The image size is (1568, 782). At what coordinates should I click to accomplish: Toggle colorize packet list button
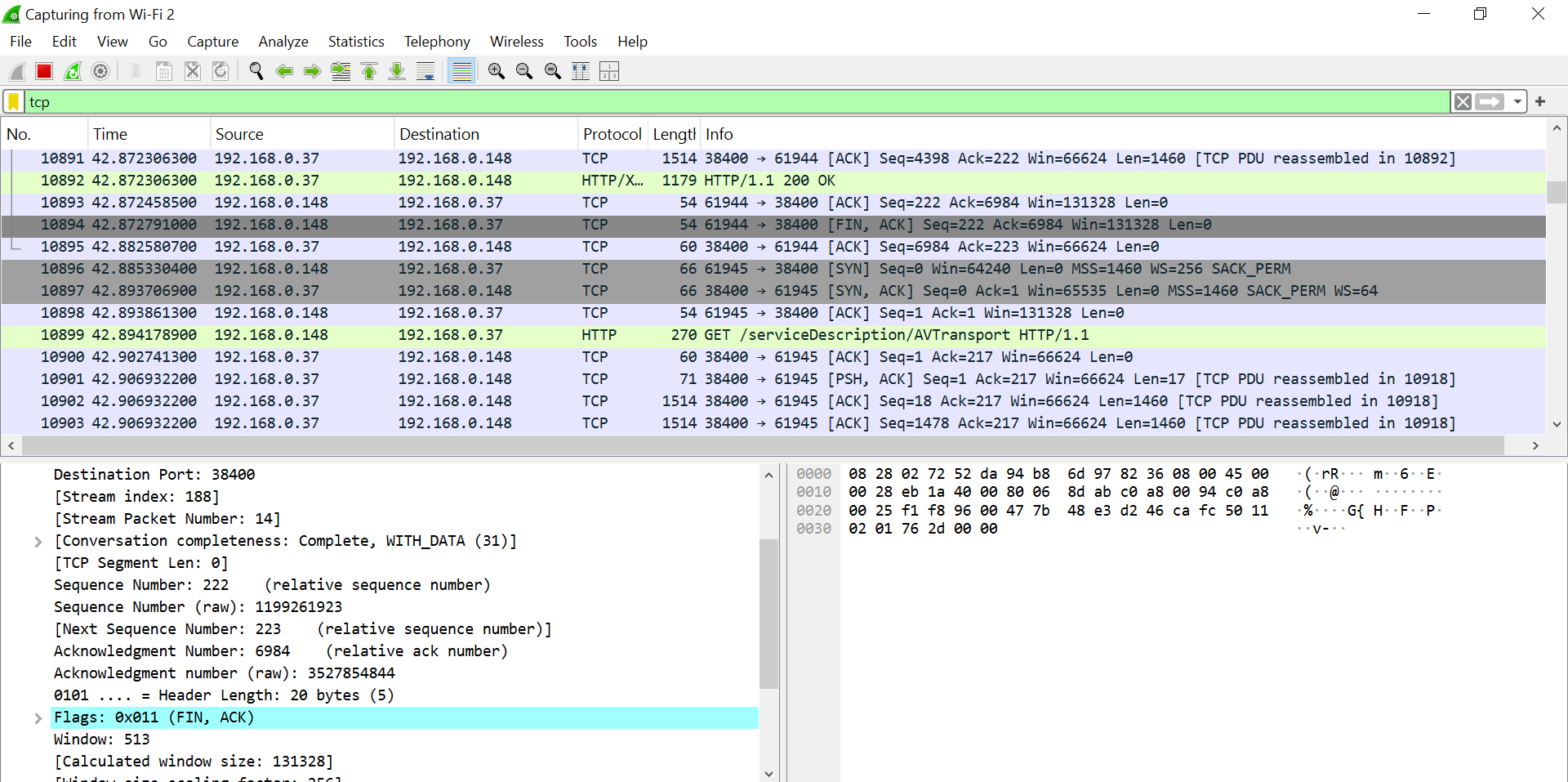pos(462,72)
